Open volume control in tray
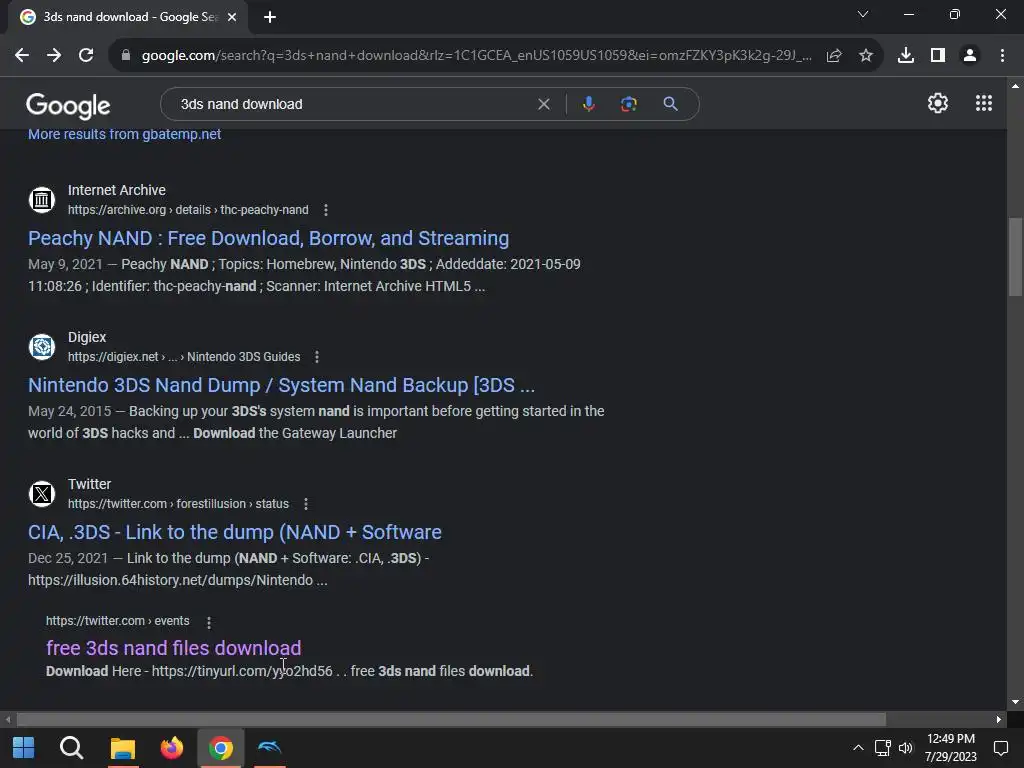The height and width of the screenshot is (768, 1024). tap(906, 748)
